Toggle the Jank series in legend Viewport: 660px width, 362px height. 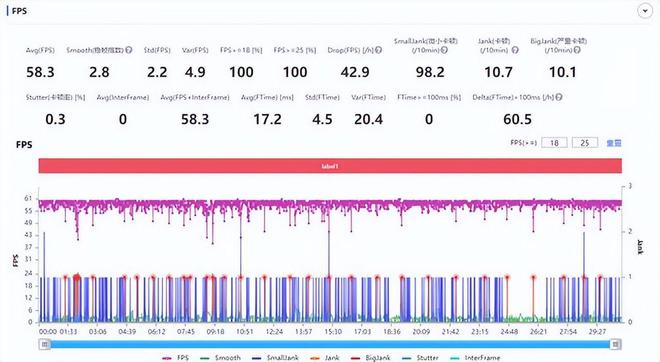point(325,358)
